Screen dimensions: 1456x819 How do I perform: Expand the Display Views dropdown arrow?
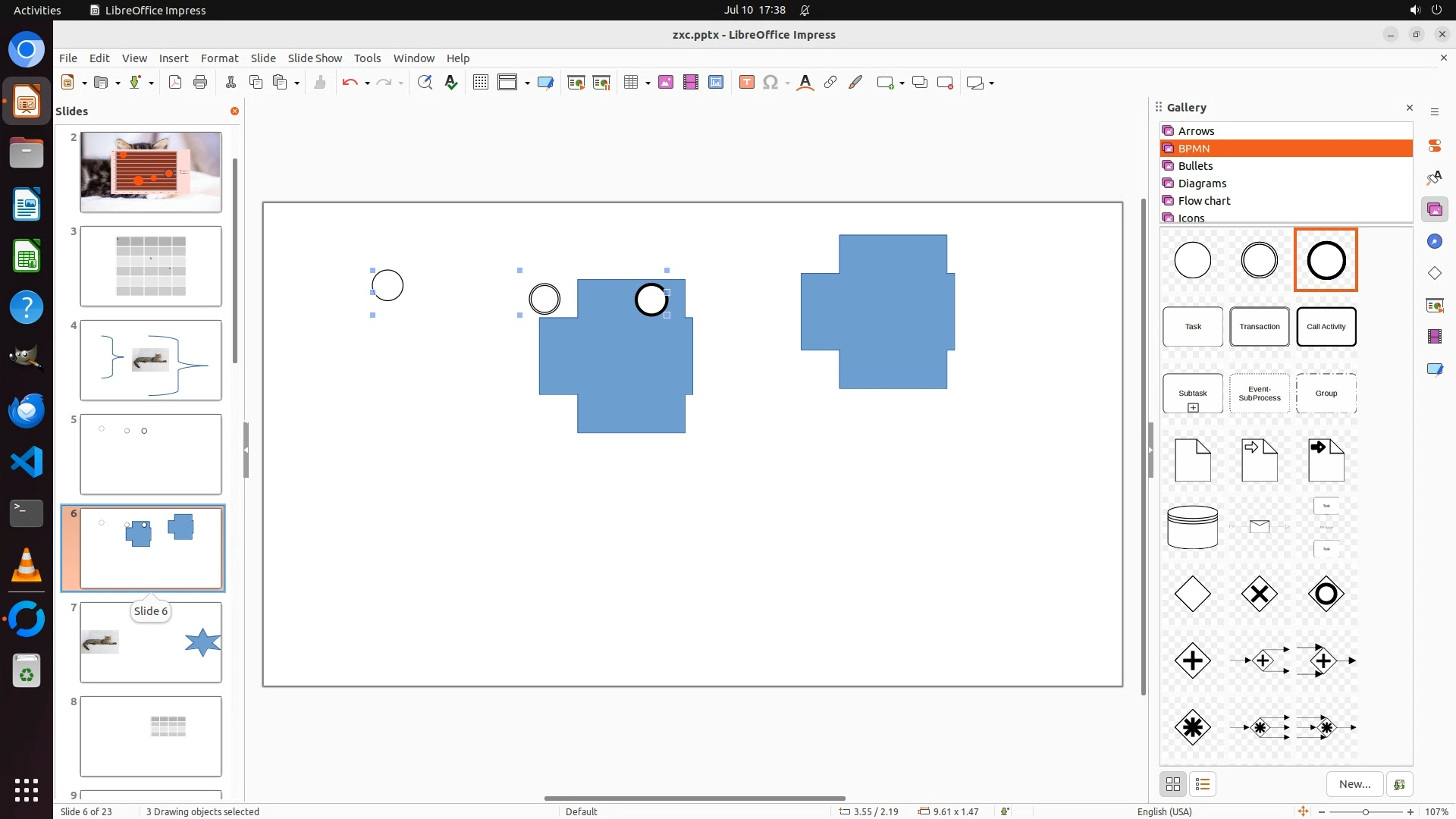point(527,83)
